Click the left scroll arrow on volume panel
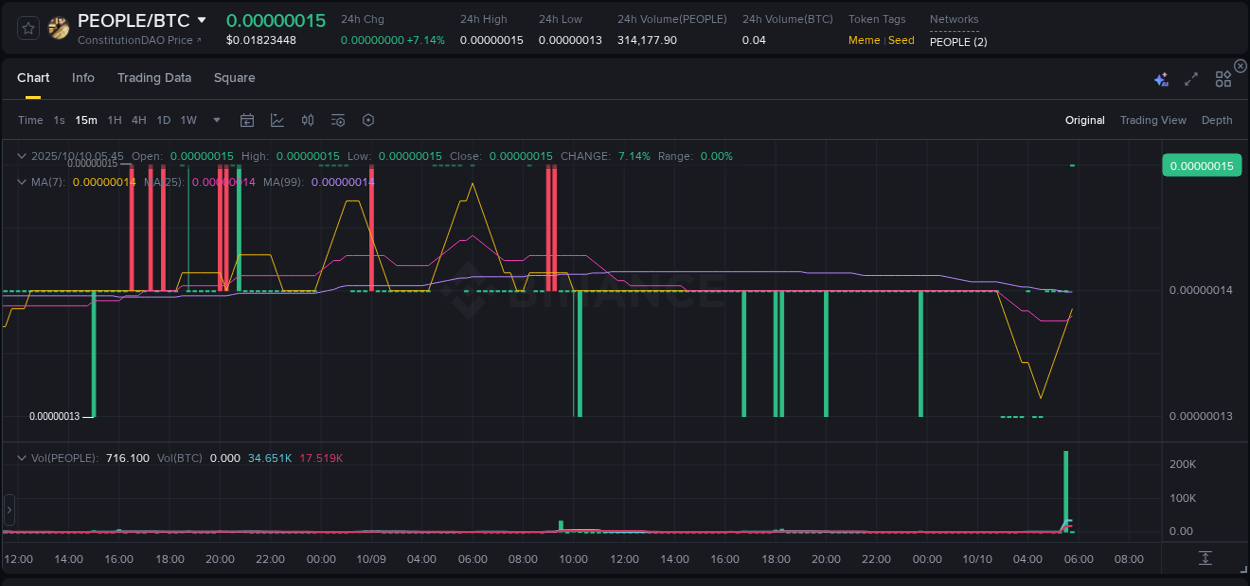 coord(9,510)
